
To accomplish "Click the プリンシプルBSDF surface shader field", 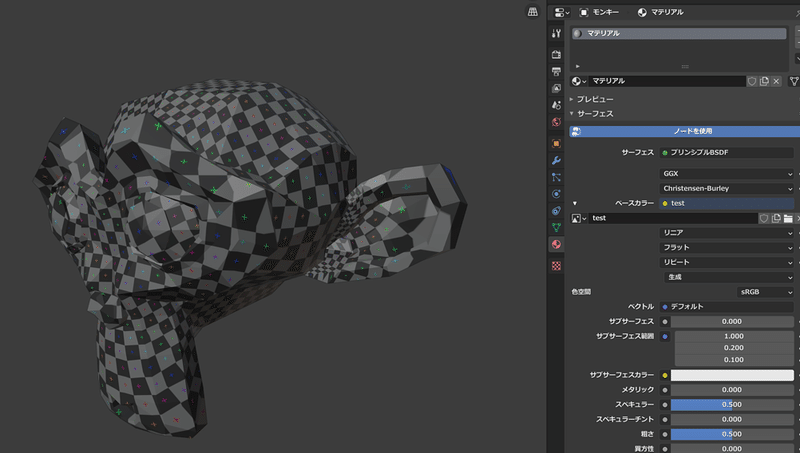I will (727, 153).
